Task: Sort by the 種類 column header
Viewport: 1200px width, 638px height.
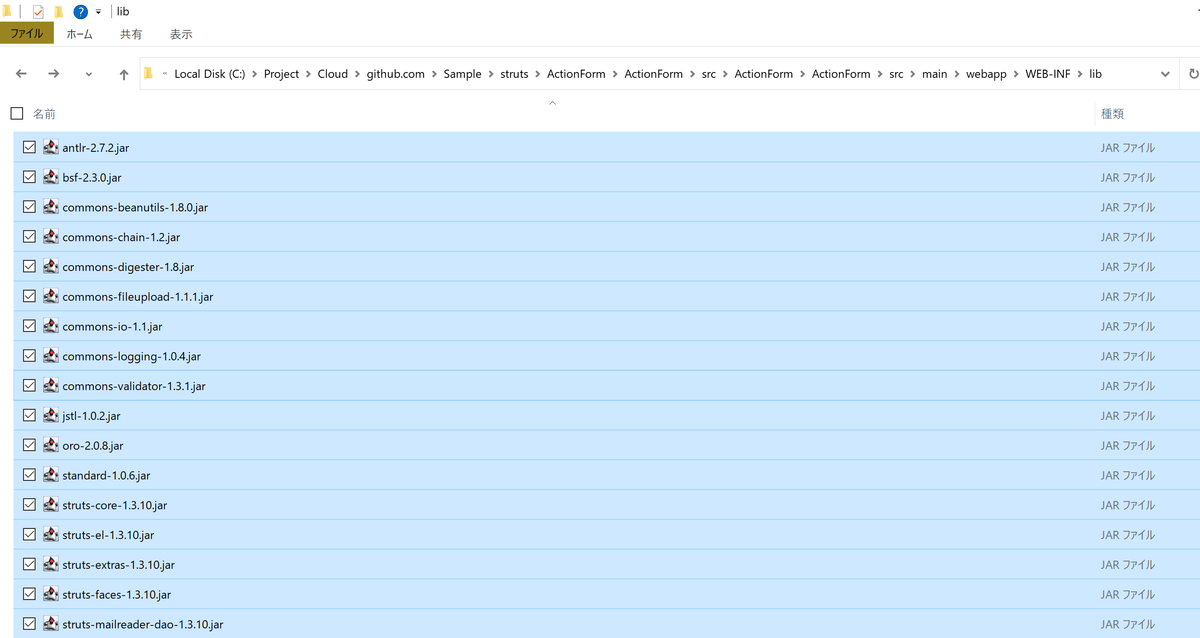Action: [1112, 114]
